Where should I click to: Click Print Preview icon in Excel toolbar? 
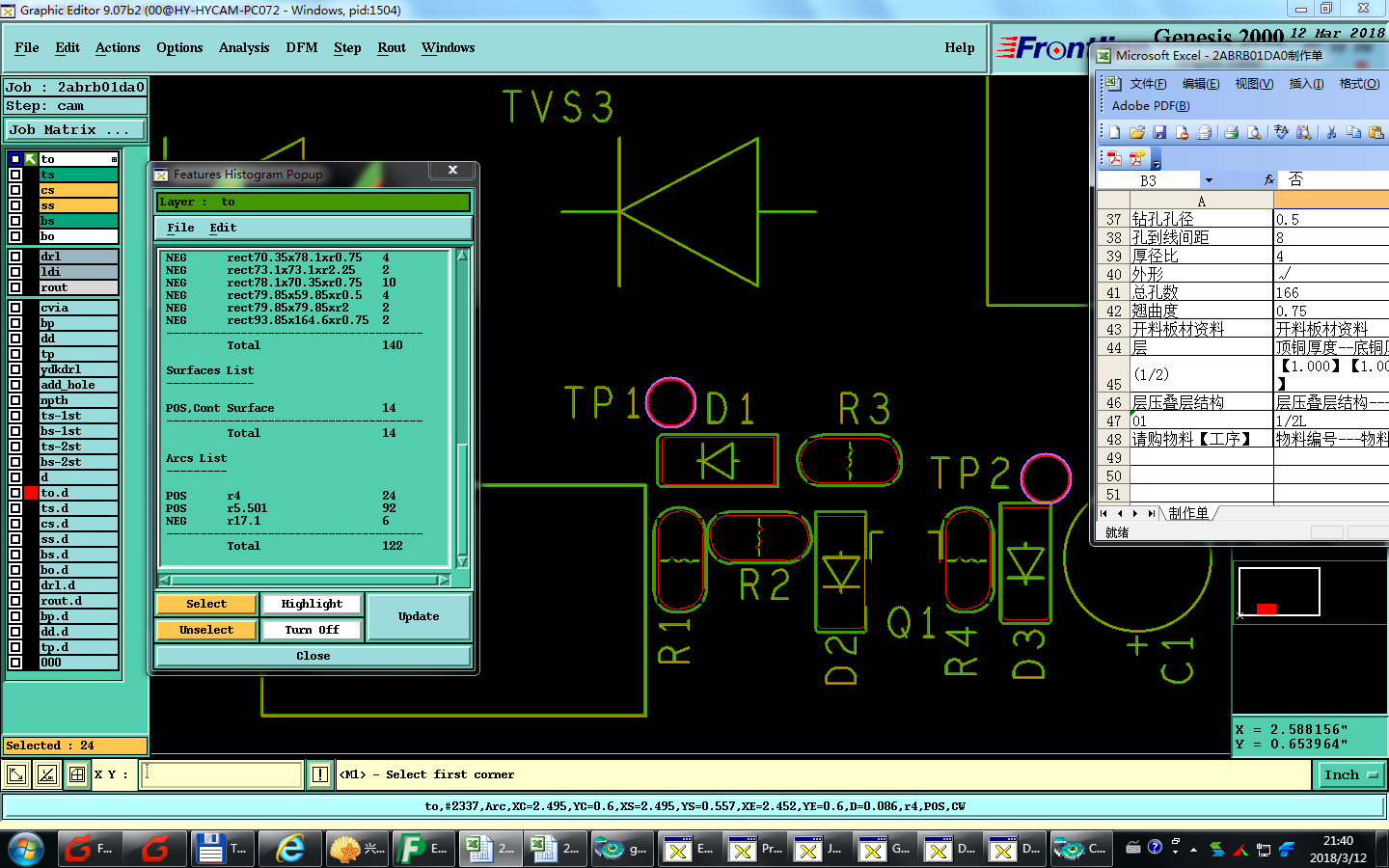pos(1254,132)
